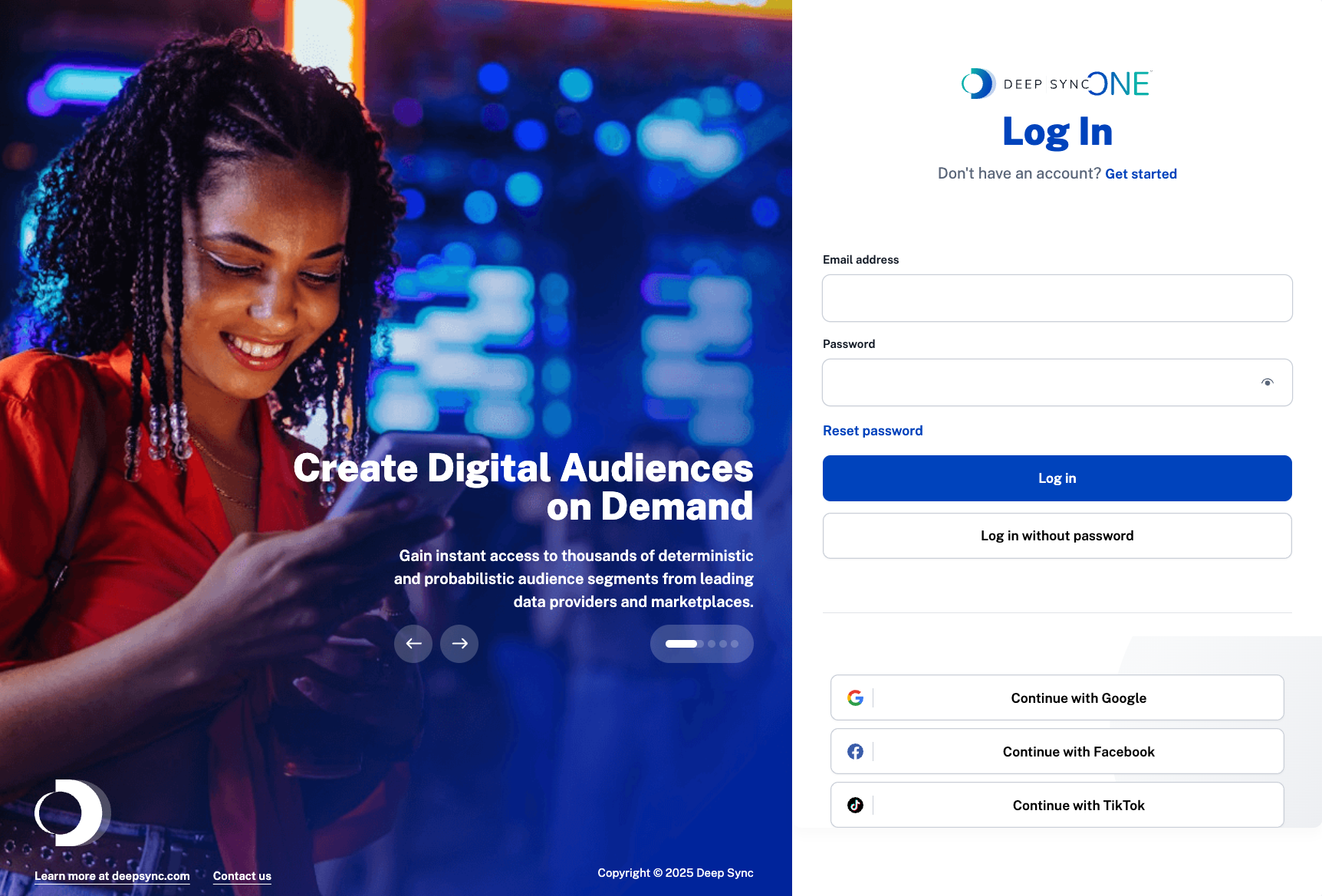Follow the Get started link
The height and width of the screenshot is (896, 1322).
tap(1140, 174)
